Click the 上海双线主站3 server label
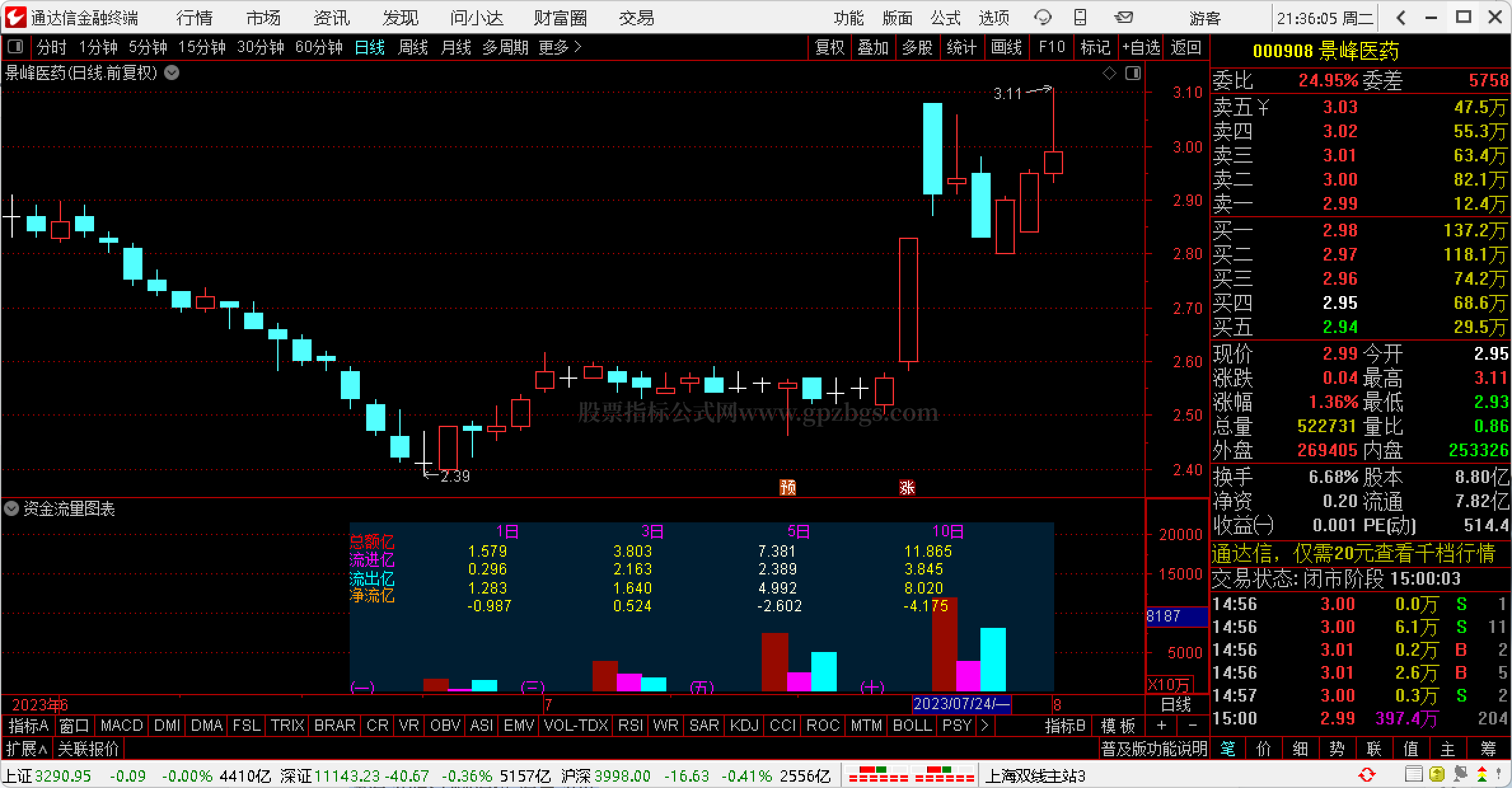 1035,775
